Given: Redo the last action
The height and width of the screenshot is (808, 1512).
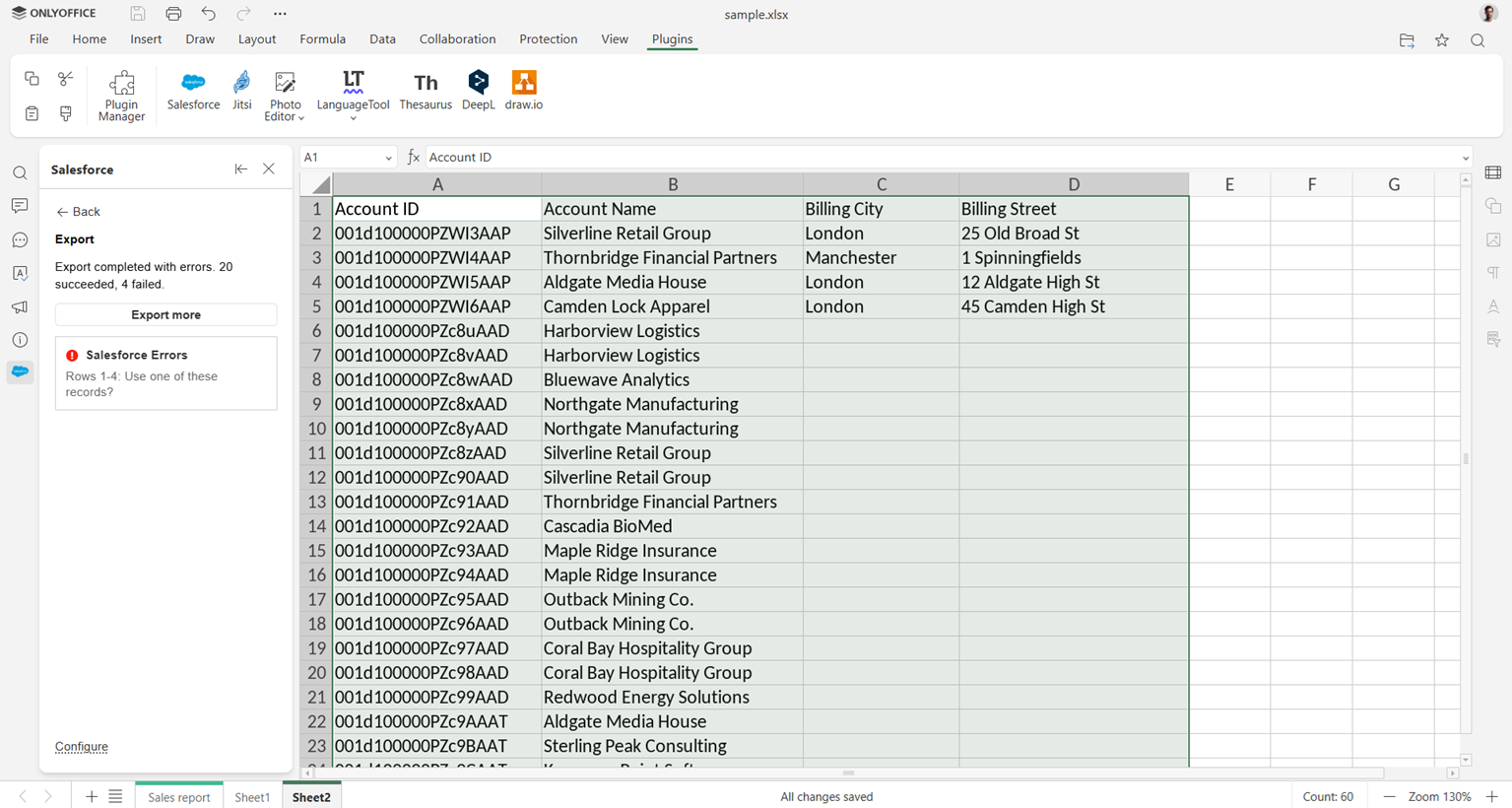Looking at the screenshot, I should click(x=244, y=14).
